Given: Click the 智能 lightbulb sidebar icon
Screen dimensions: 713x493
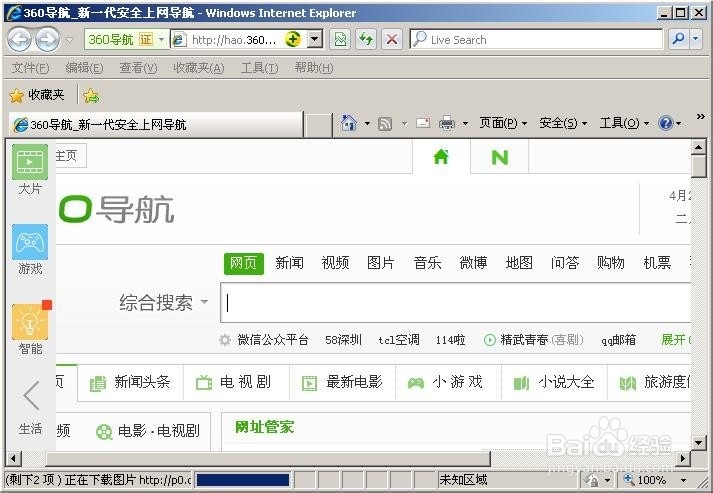Looking at the screenshot, I should [30, 322].
